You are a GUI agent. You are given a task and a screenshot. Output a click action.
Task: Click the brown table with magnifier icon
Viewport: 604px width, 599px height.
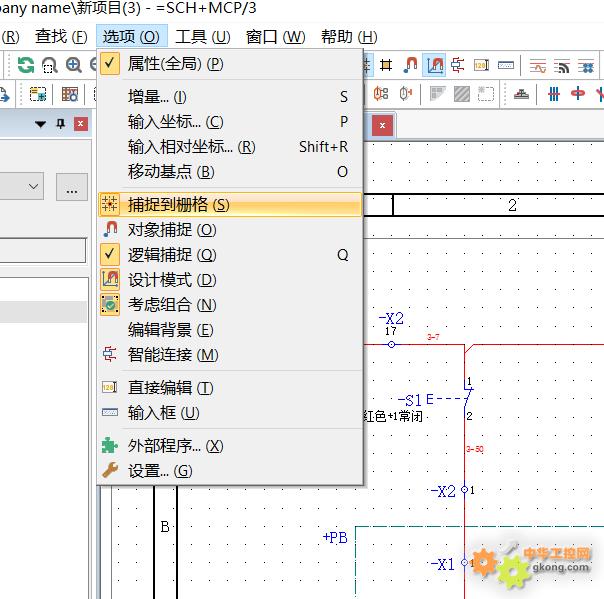coord(70,94)
